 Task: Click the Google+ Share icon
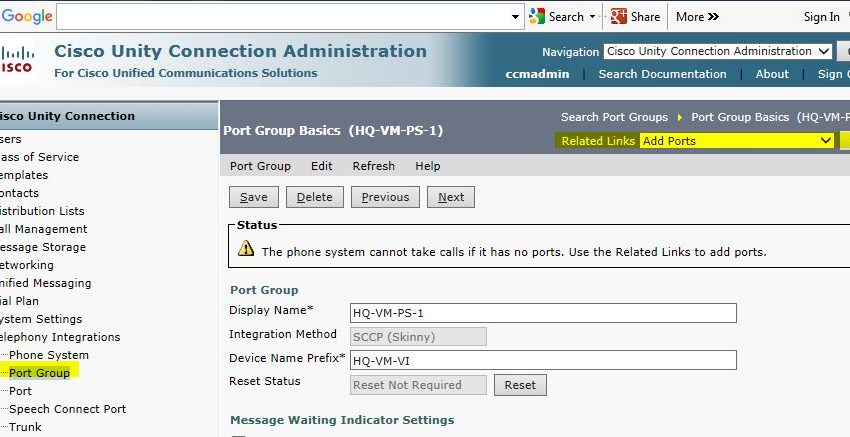pyautogui.click(x=619, y=16)
